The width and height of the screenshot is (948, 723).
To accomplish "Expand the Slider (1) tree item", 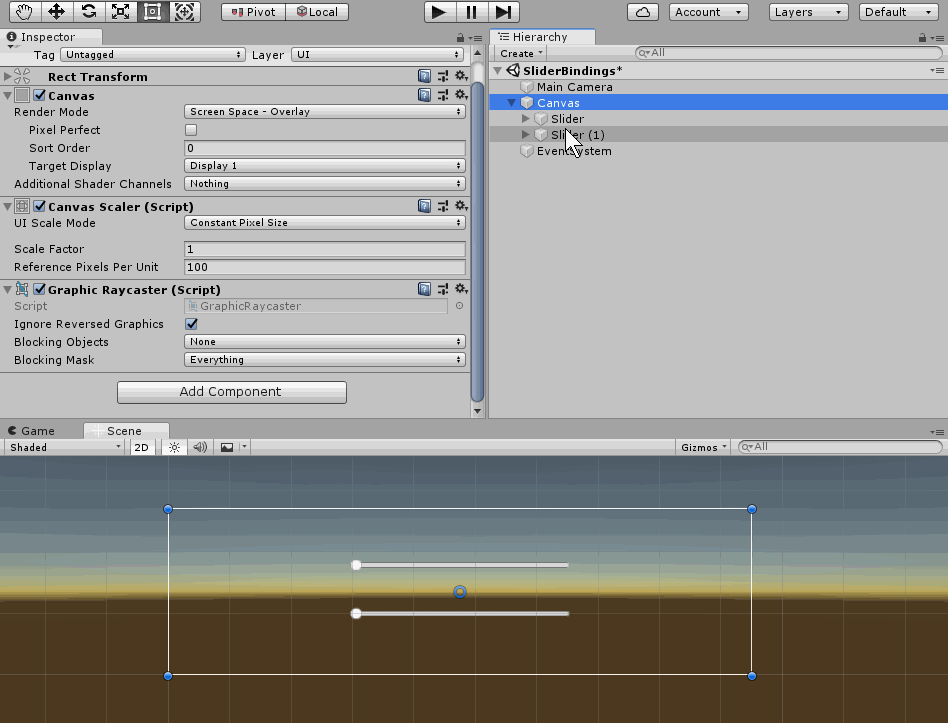I will pos(525,134).
